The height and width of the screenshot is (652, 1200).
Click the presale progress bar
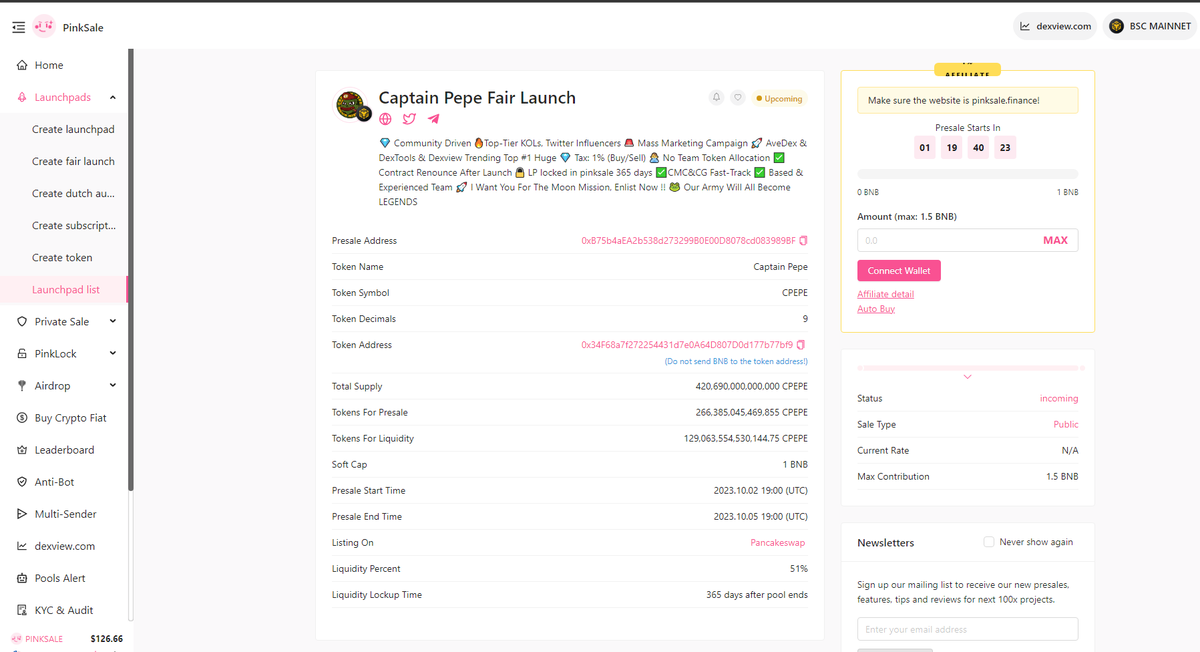967,174
